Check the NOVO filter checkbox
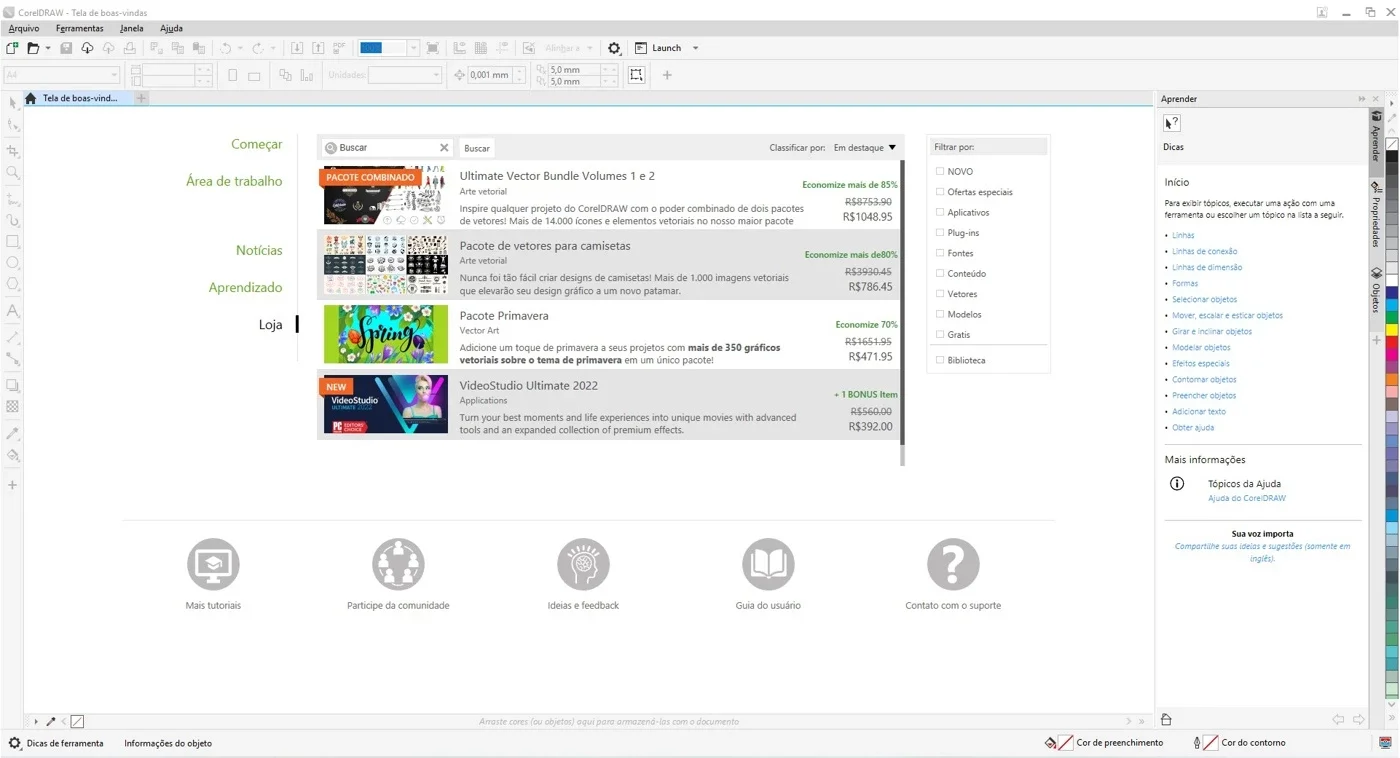Screen dimensions: 1400x758 (940, 172)
